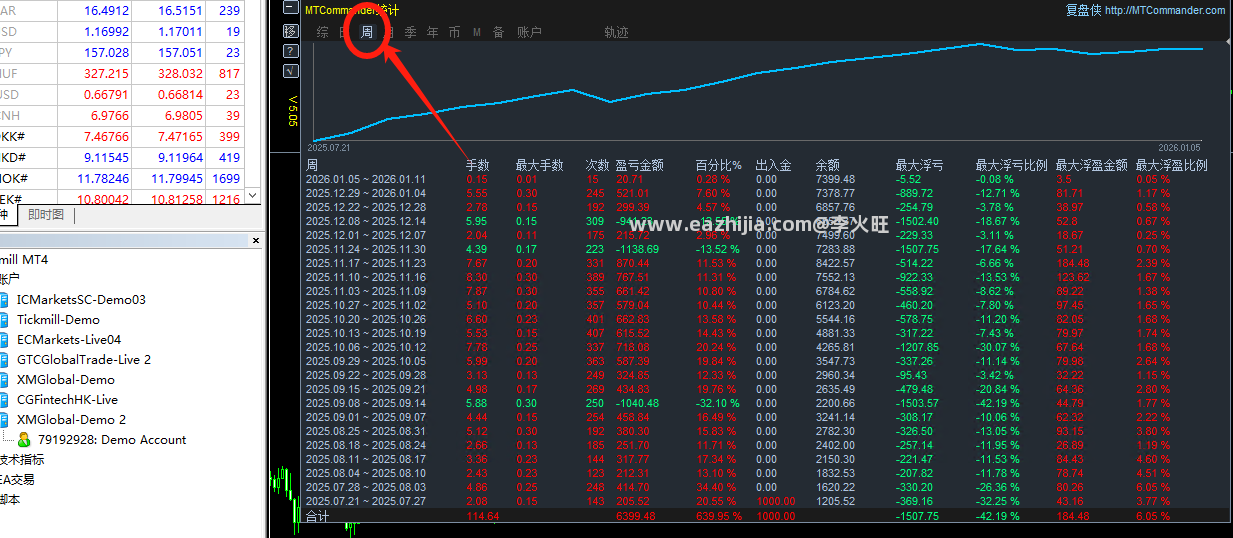1233x538 pixels.
Task: Click the 最大浮盈比例 column header
Action: (x=1171, y=165)
